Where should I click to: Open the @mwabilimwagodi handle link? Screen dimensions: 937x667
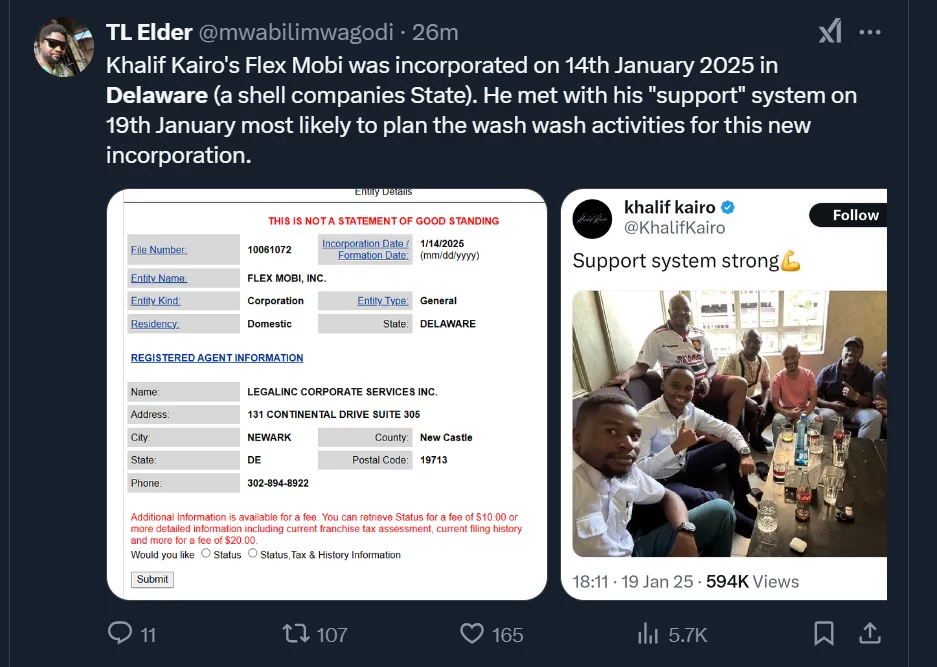pyautogui.click(x=295, y=32)
